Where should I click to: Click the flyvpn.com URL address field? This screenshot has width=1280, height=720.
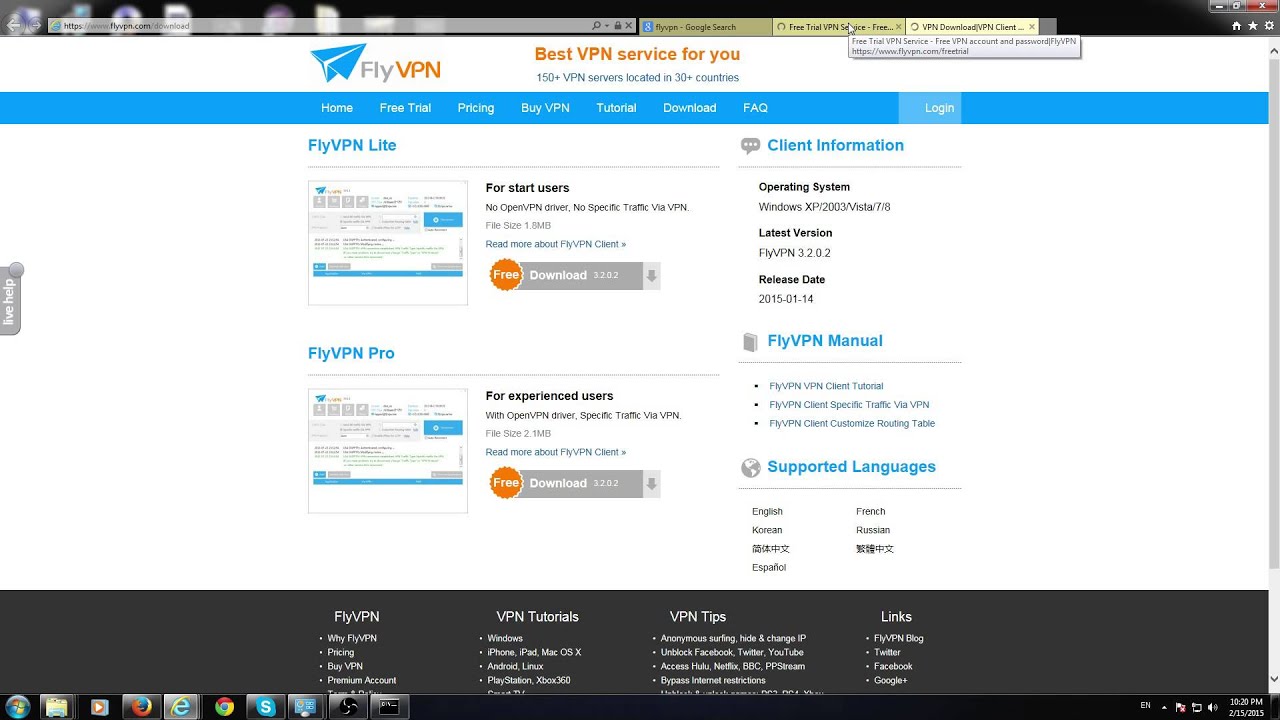tap(320, 26)
